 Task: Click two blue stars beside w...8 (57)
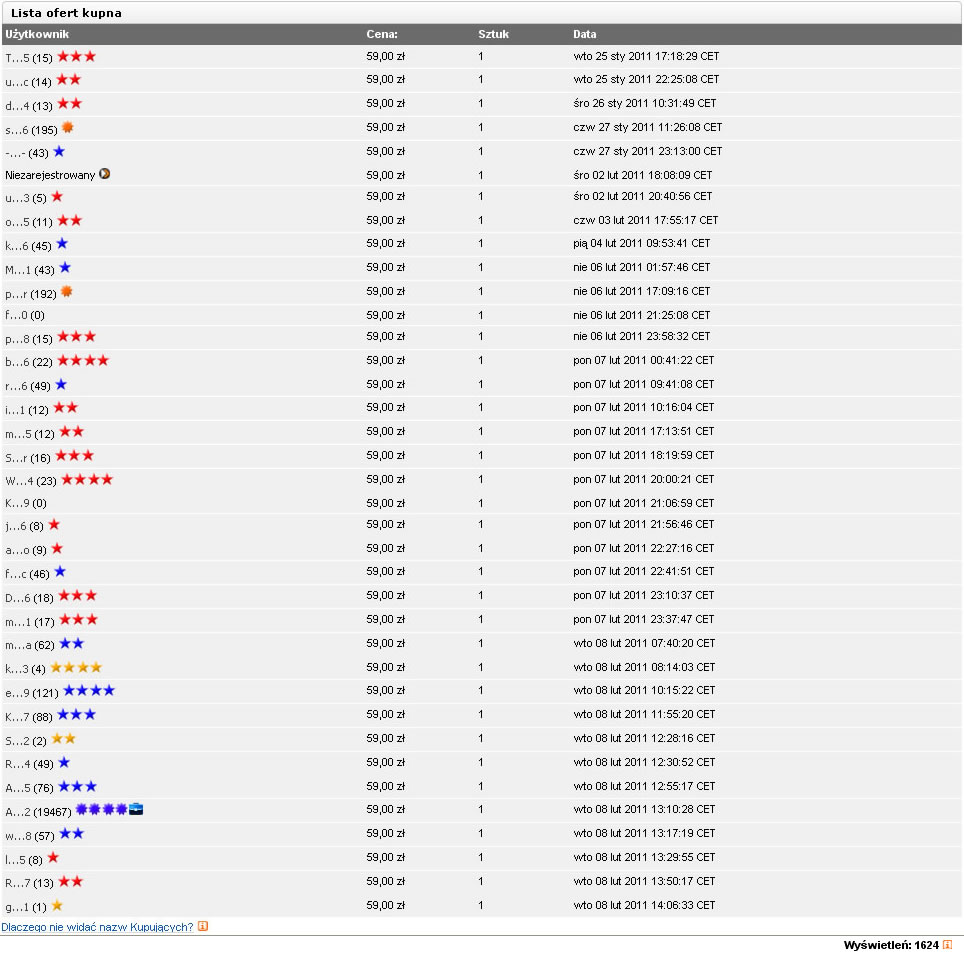pyautogui.click(x=71, y=834)
